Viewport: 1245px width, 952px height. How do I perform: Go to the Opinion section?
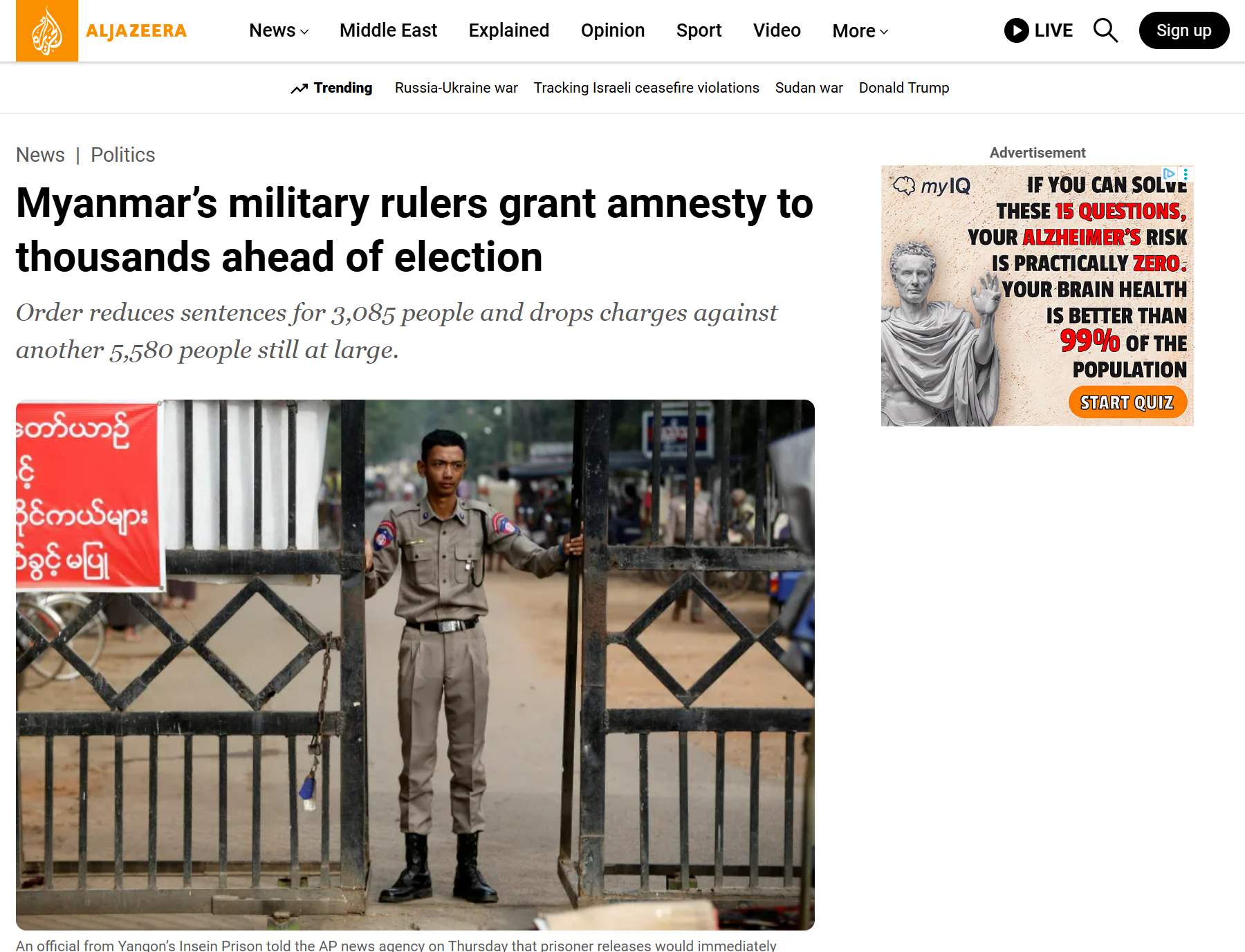(612, 30)
